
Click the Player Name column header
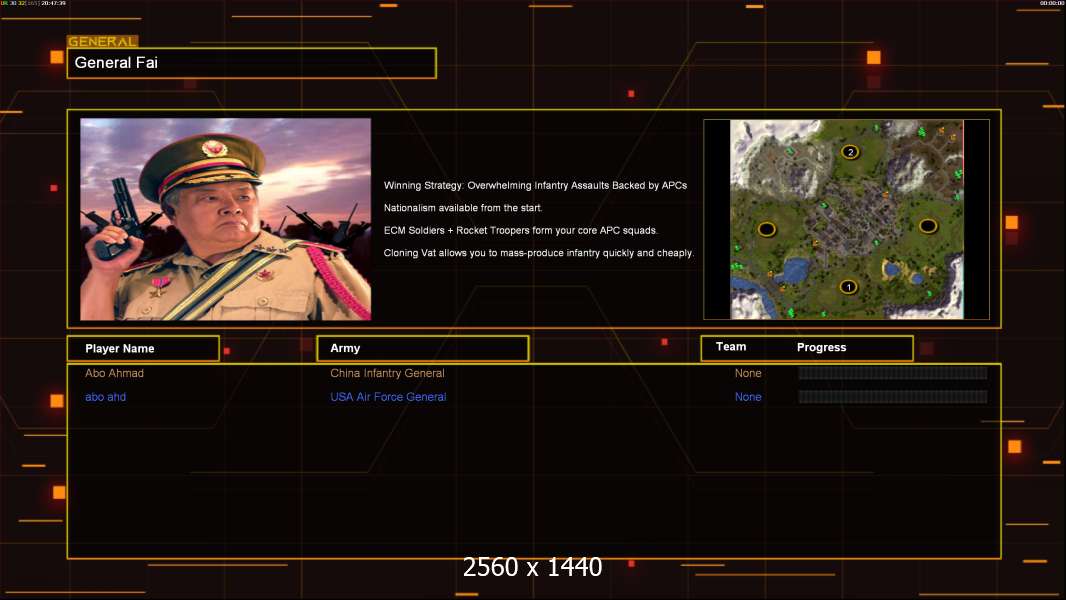coord(143,349)
